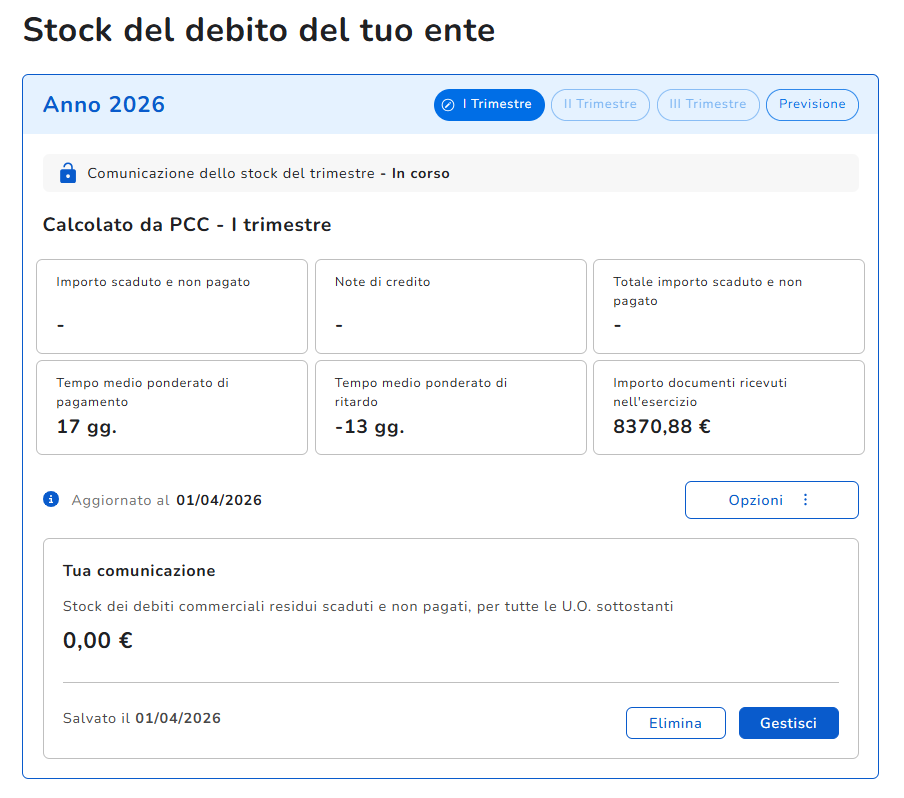Screen dimensions: 904x798
Task: Open the III Trimestre tab
Action: pyautogui.click(x=708, y=105)
